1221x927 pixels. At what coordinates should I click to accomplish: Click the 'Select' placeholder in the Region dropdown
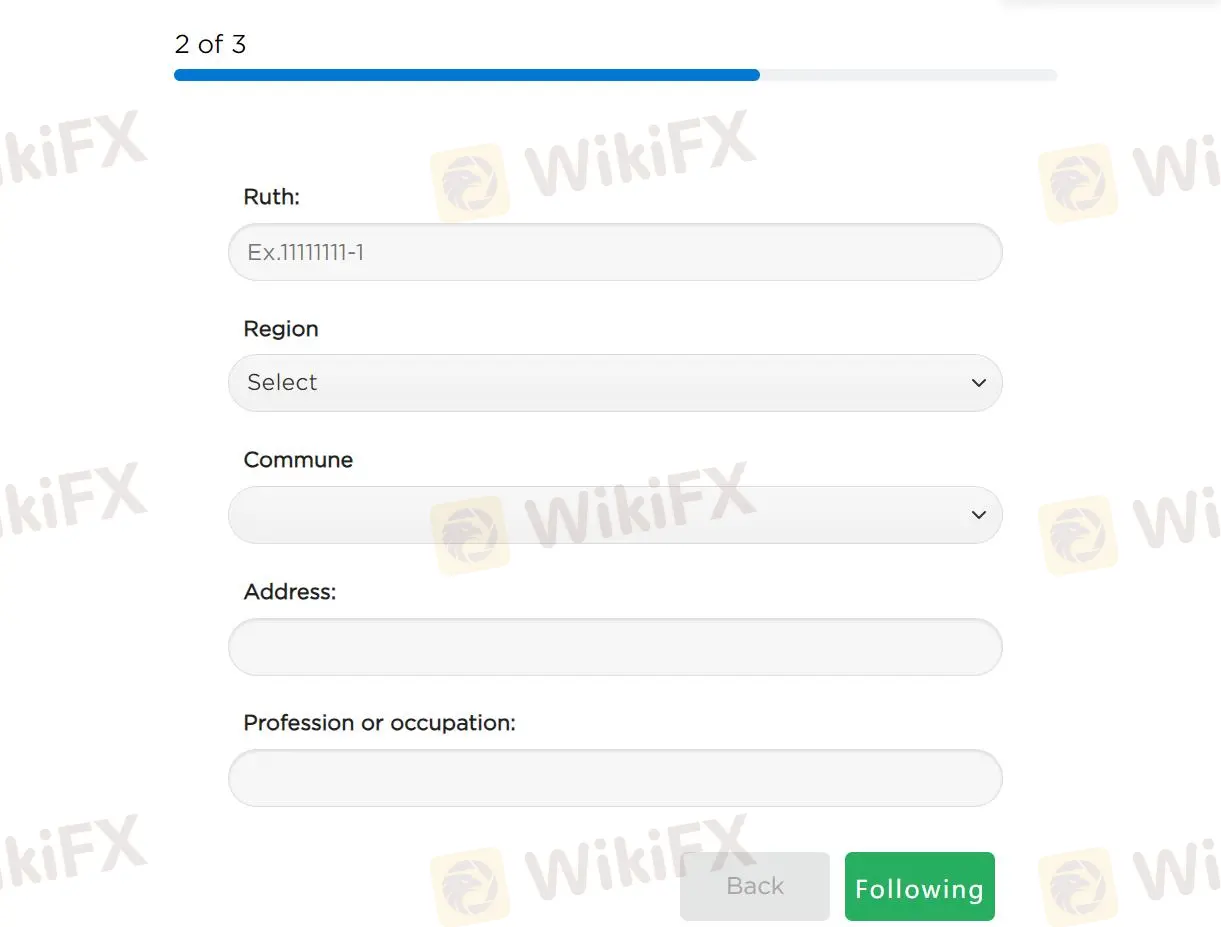pos(281,382)
